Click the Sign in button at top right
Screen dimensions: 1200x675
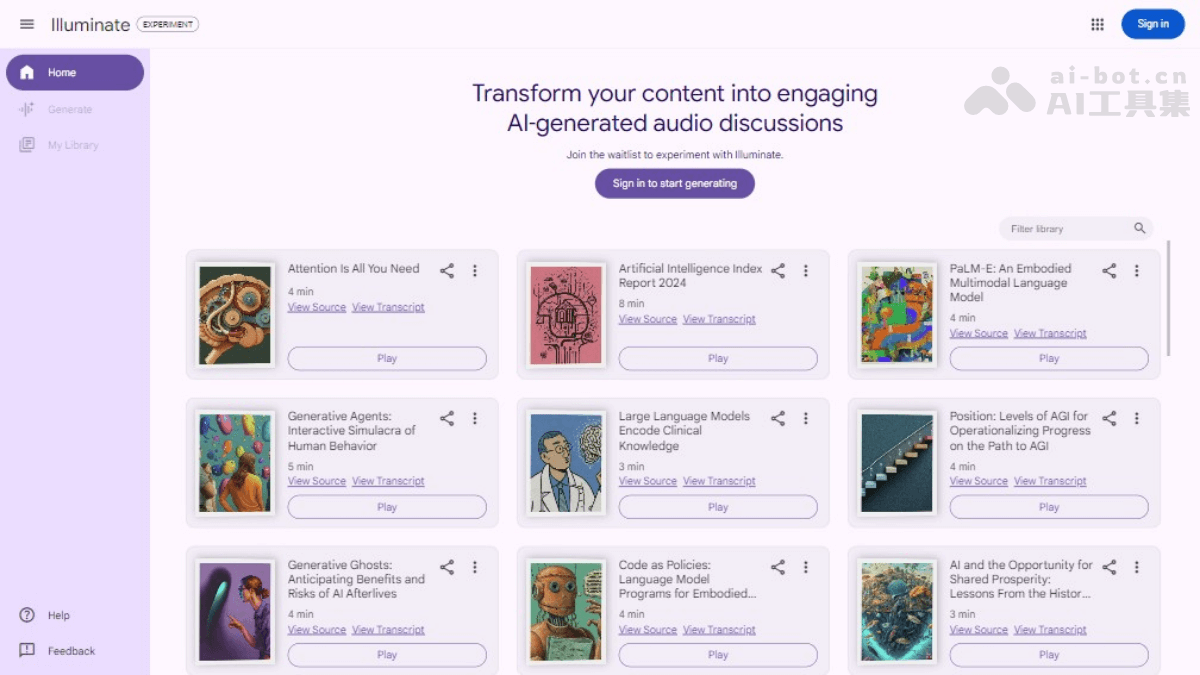click(1152, 24)
